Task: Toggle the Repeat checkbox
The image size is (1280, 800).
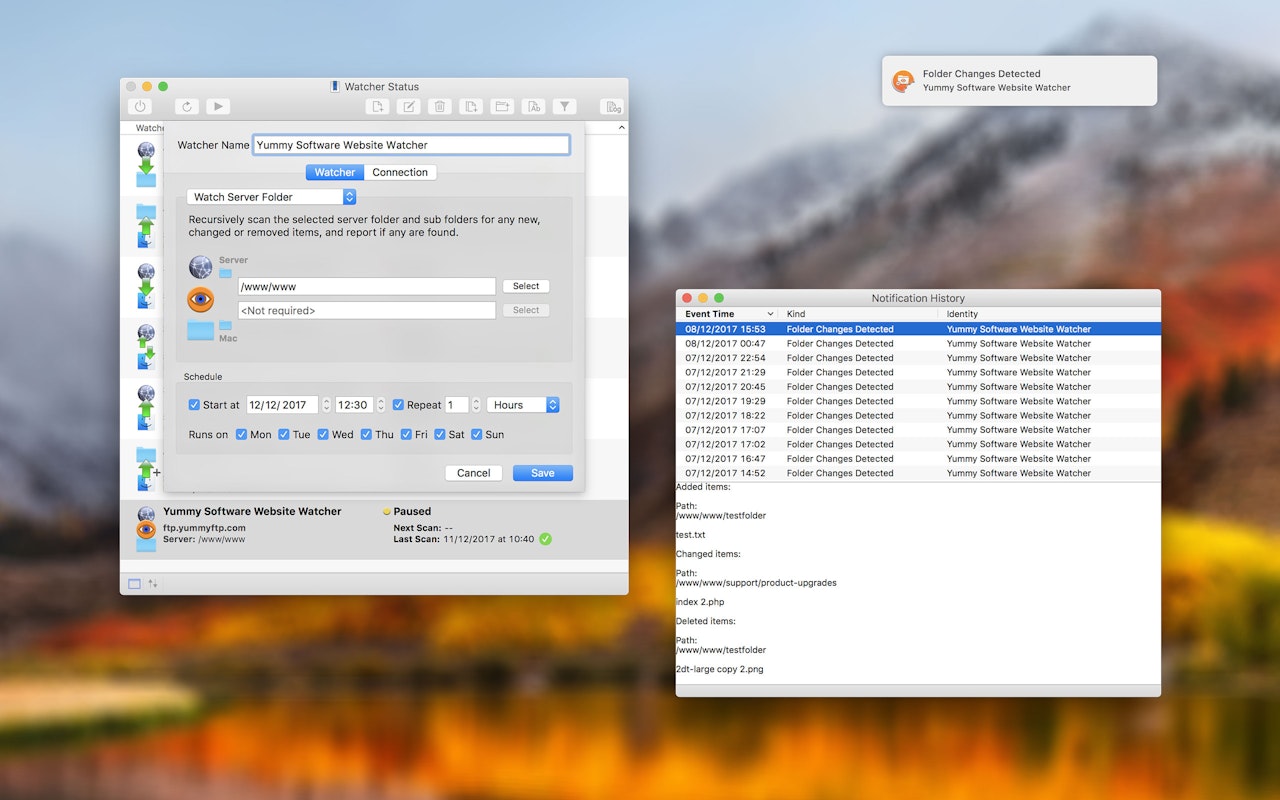Action: (x=398, y=405)
